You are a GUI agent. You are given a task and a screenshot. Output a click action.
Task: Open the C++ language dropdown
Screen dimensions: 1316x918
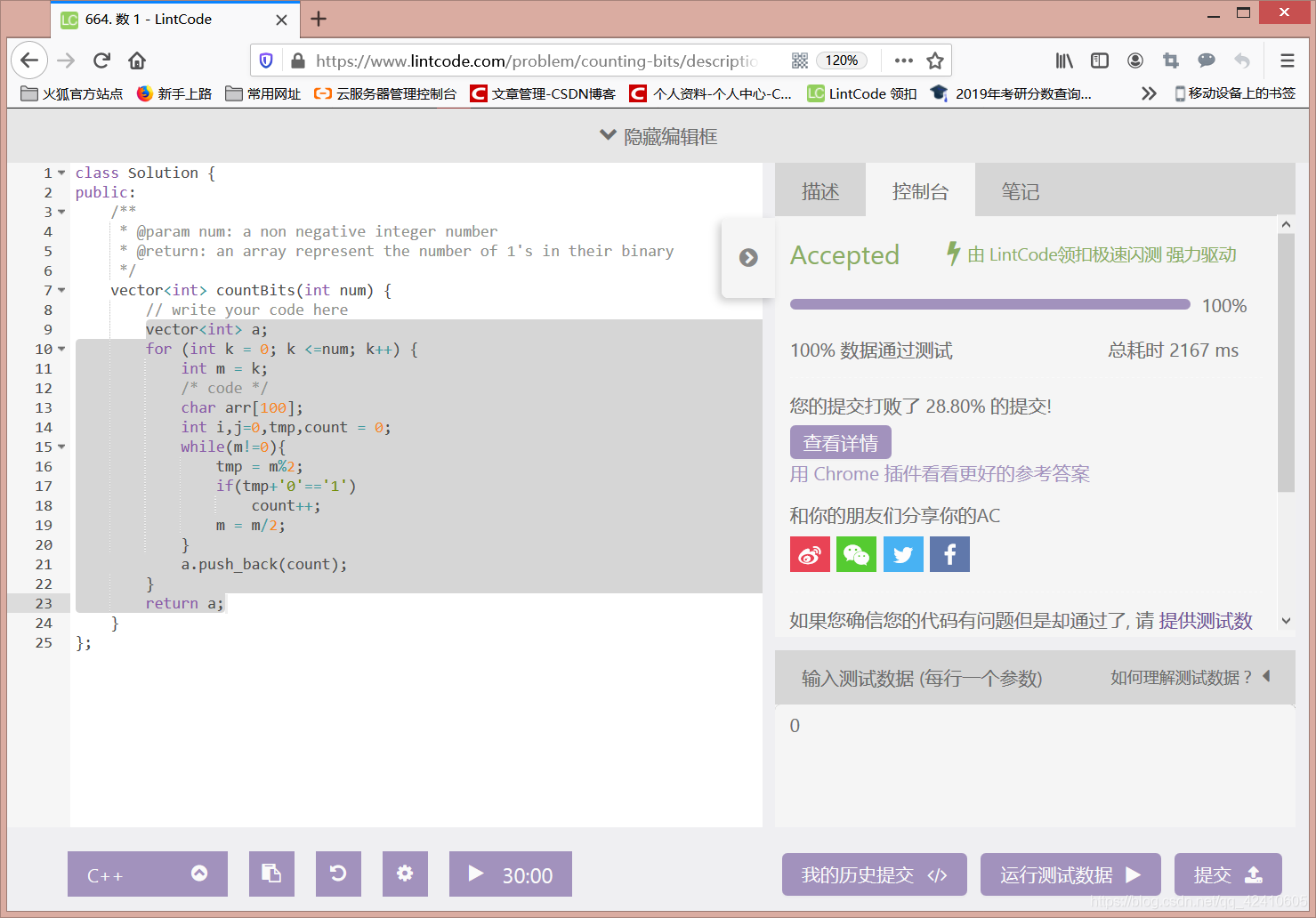147,874
